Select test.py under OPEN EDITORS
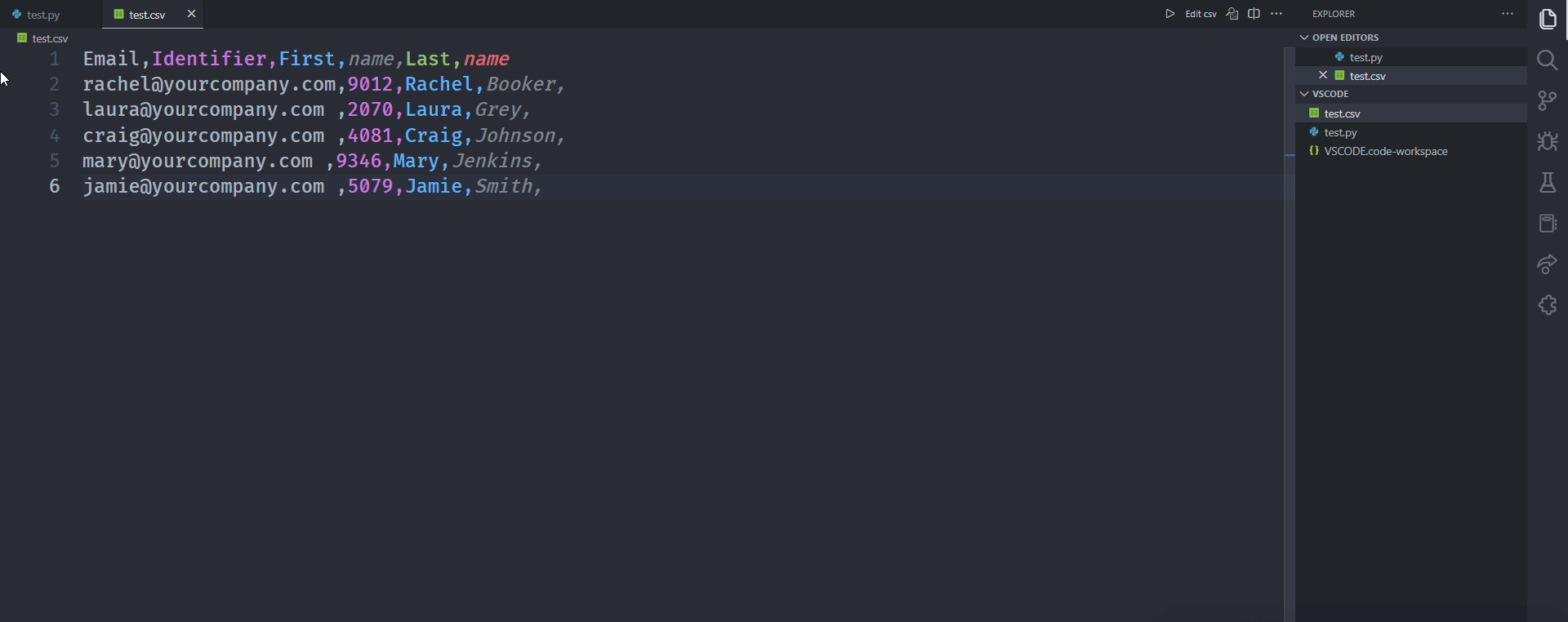 tap(1365, 56)
